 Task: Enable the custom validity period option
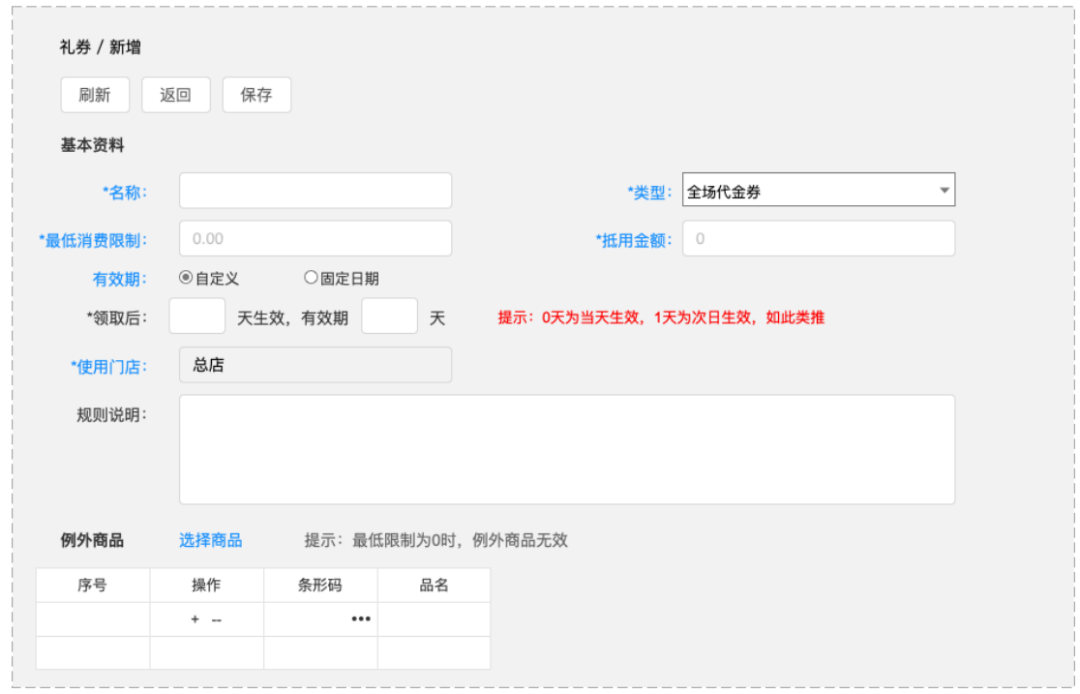pos(186,278)
